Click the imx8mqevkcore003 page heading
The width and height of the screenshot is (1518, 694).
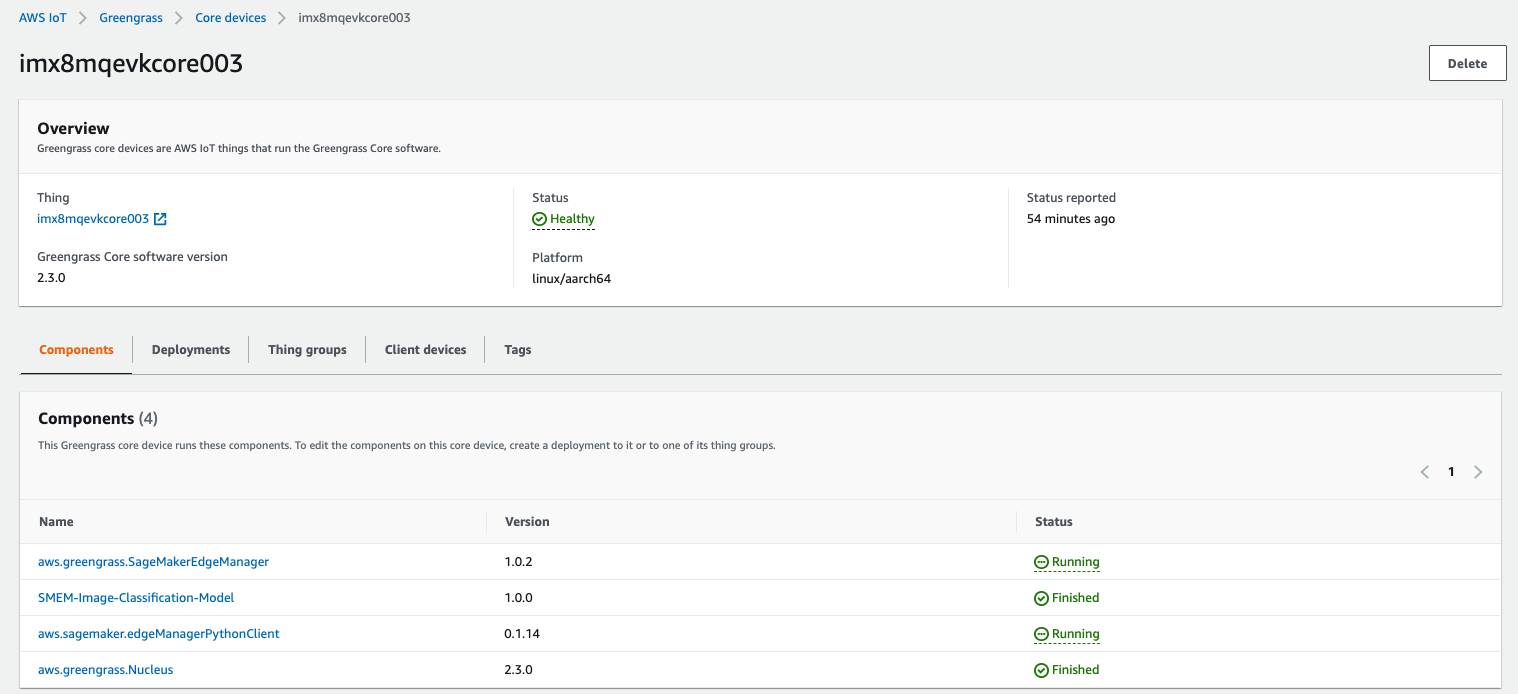point(131,64)
